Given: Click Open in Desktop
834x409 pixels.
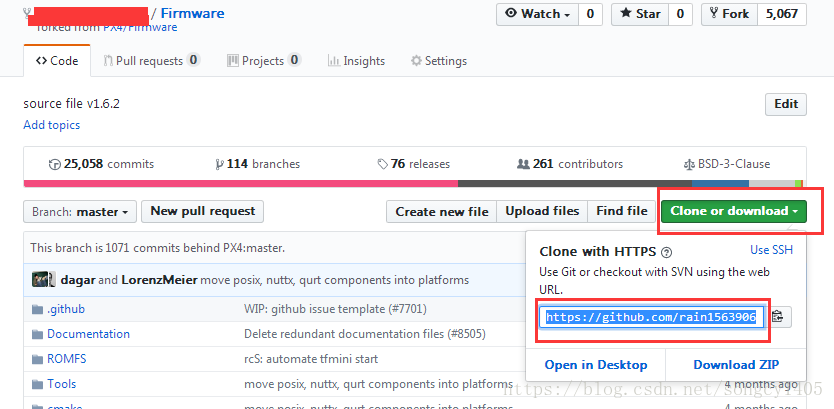Looking at the screenshot, I should [596, 365].
